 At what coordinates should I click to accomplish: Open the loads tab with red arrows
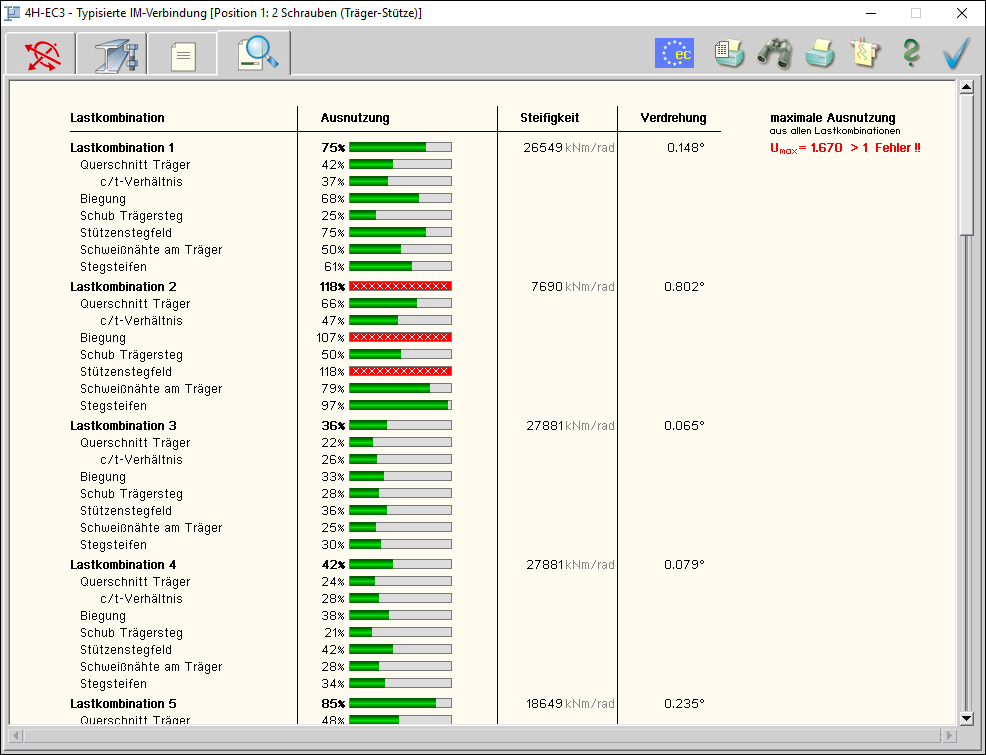point(41,54)
